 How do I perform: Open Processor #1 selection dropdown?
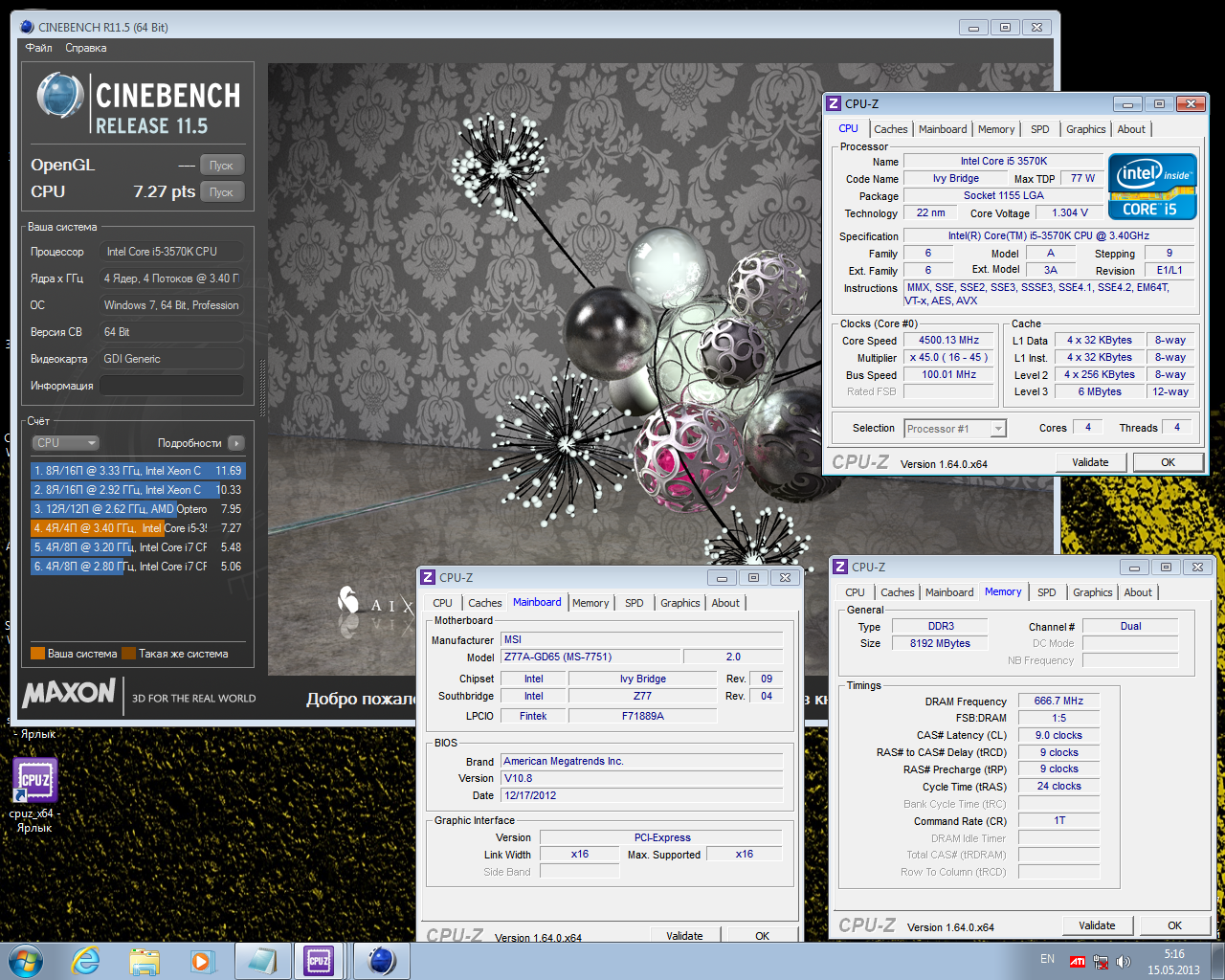pos(955,429)
